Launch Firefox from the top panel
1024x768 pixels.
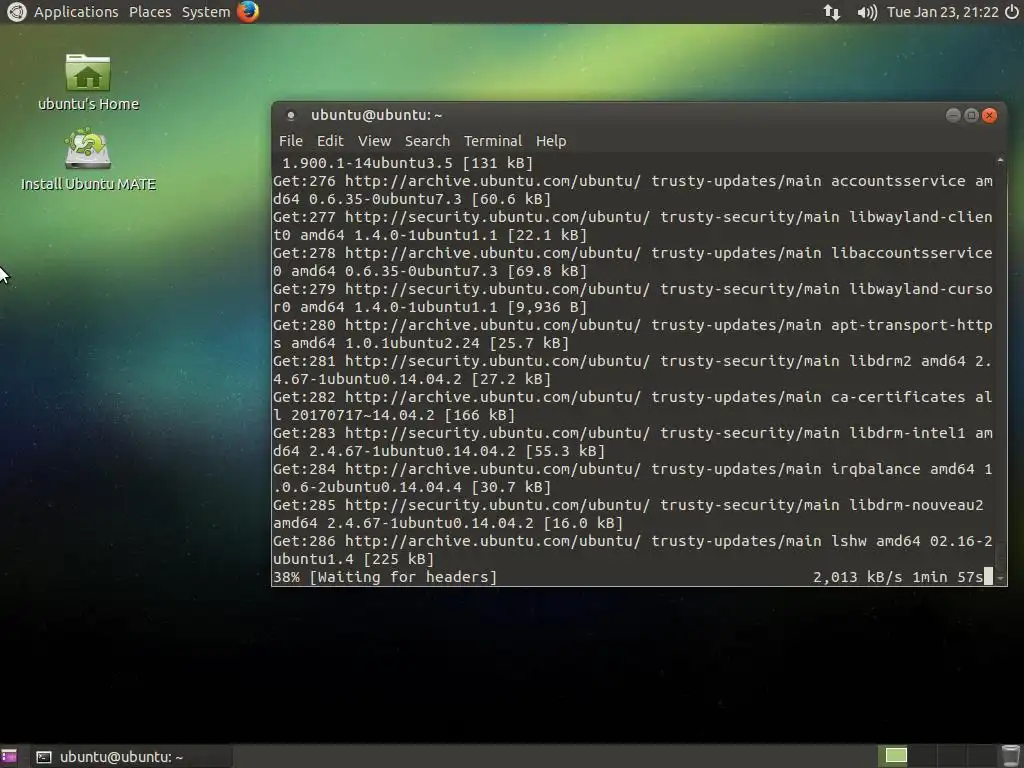tap(248, 12)
